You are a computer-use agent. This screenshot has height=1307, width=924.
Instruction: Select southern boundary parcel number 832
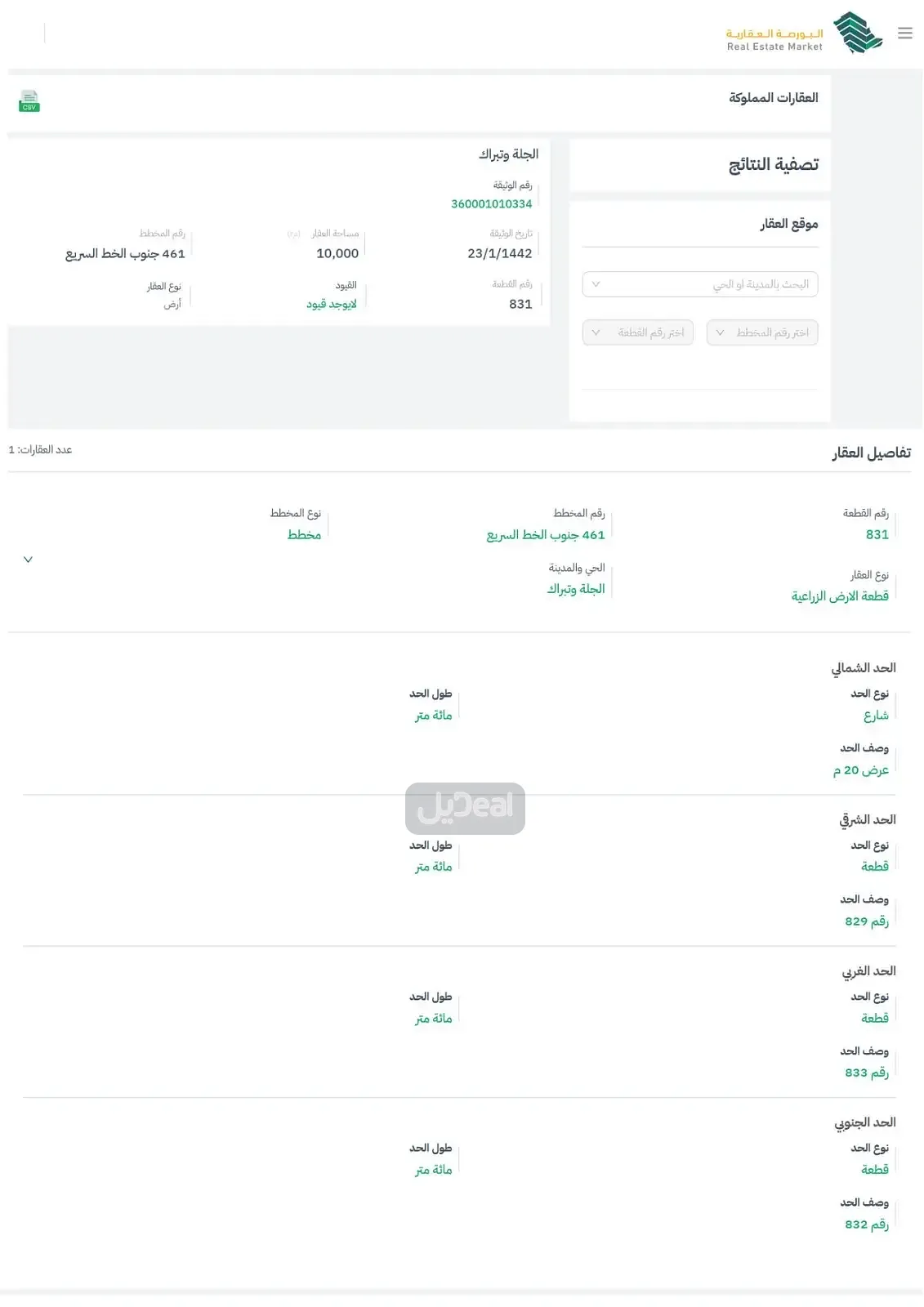pos(867,1224)
